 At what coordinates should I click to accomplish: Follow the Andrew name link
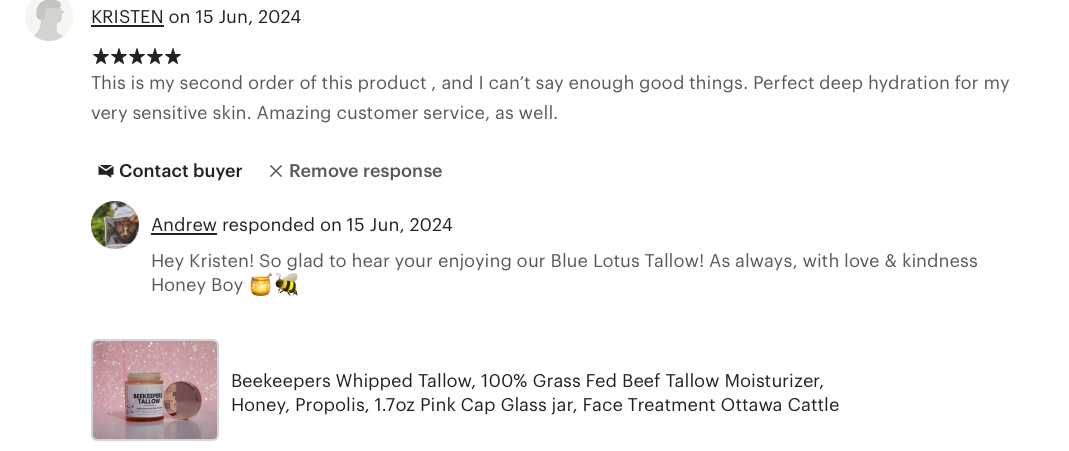184,225
